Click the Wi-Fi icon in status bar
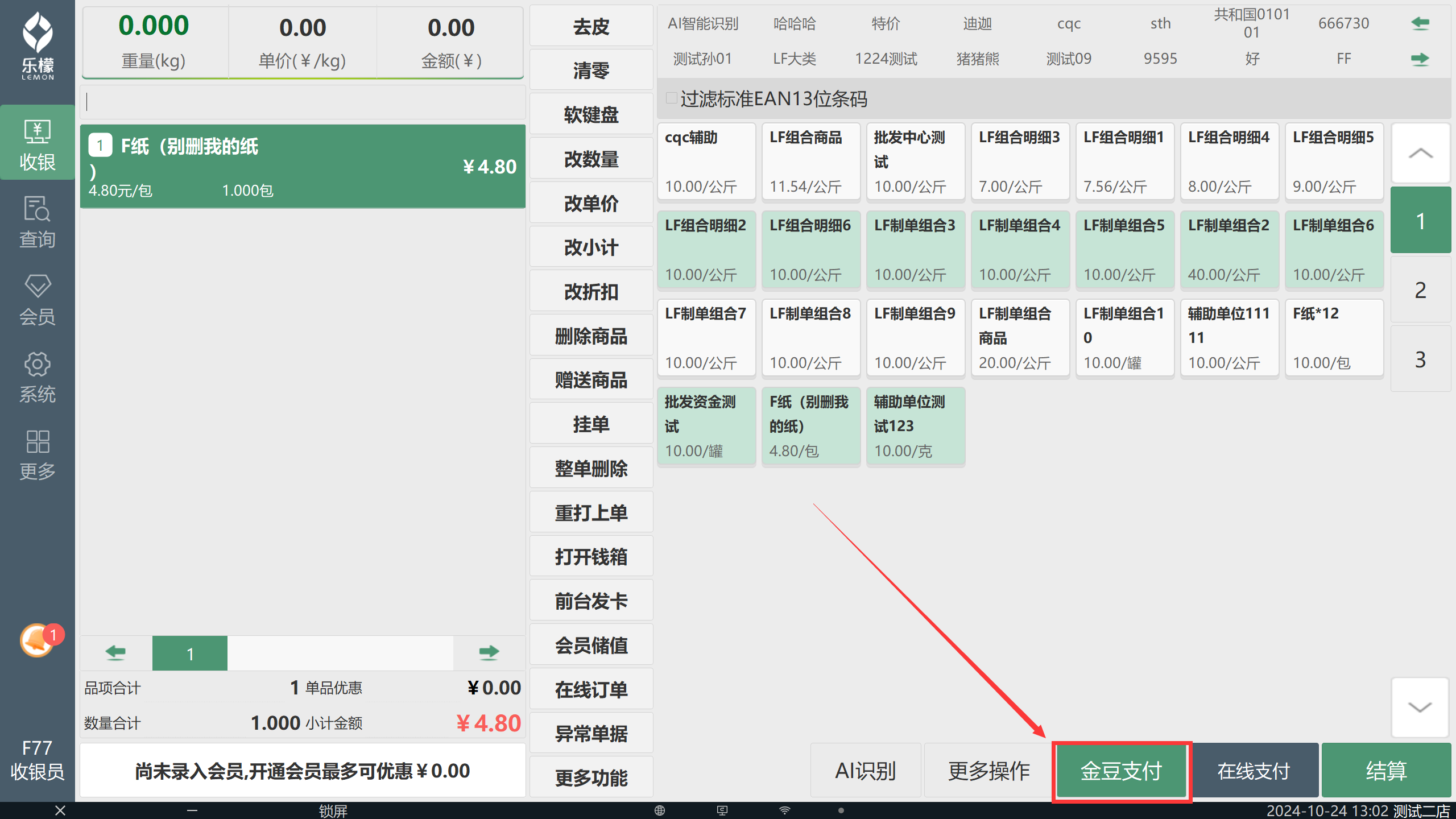This screenshot has height=819, width=1456. pyautogui.click(x=785, y=810)
